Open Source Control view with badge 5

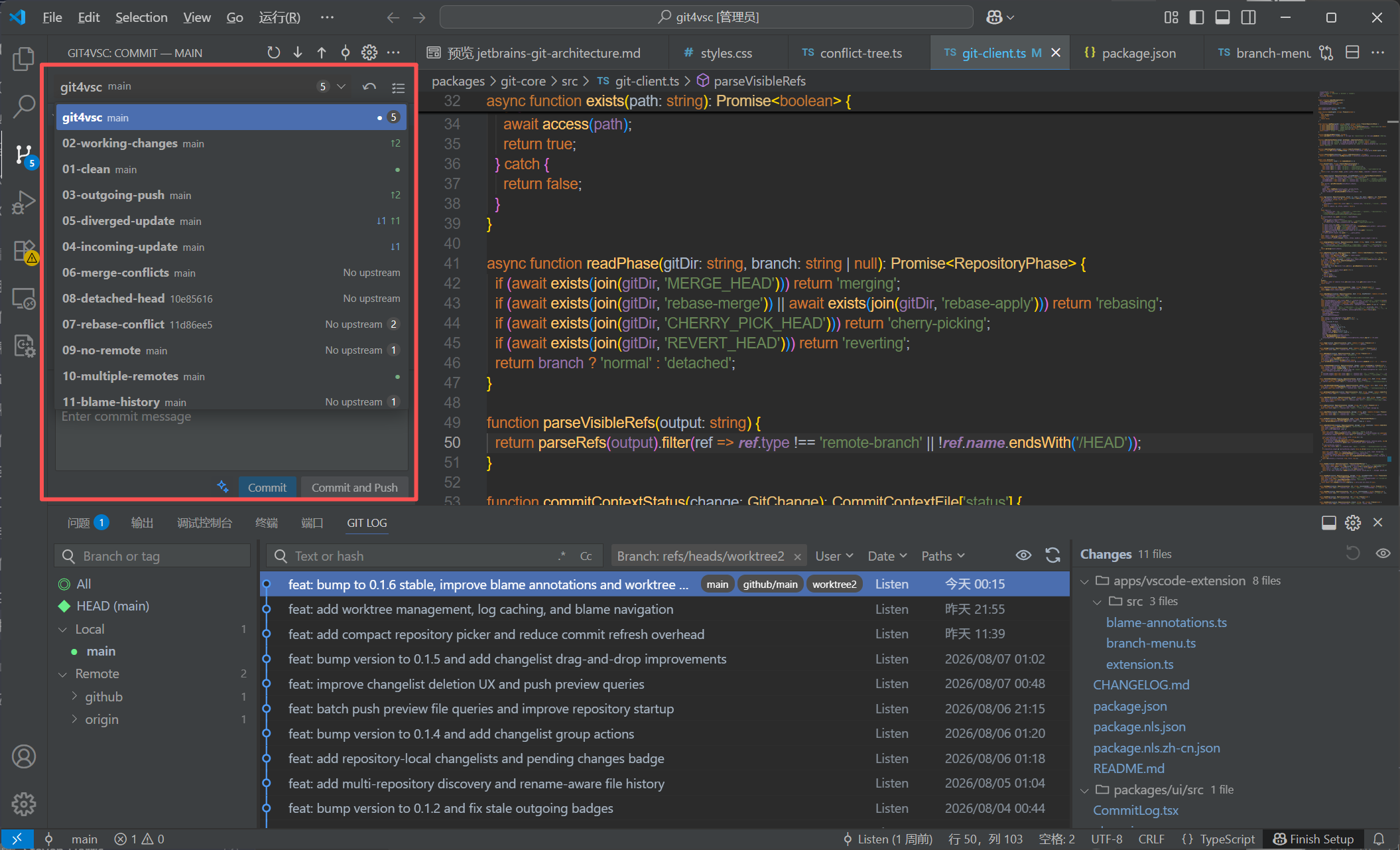(x=24, y=155)
